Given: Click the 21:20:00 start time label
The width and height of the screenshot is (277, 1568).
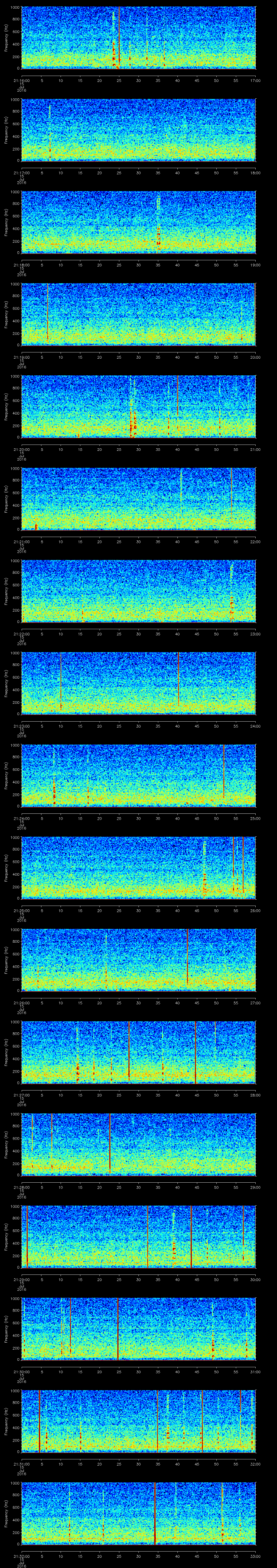Looking at the screenshot, I should (x=21, y=449).
